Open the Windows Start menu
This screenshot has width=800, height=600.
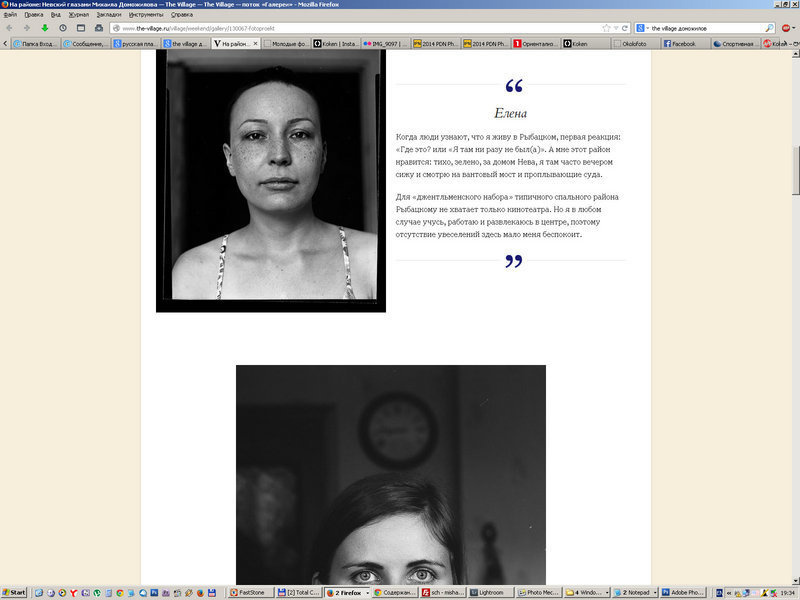coord(14,592)
